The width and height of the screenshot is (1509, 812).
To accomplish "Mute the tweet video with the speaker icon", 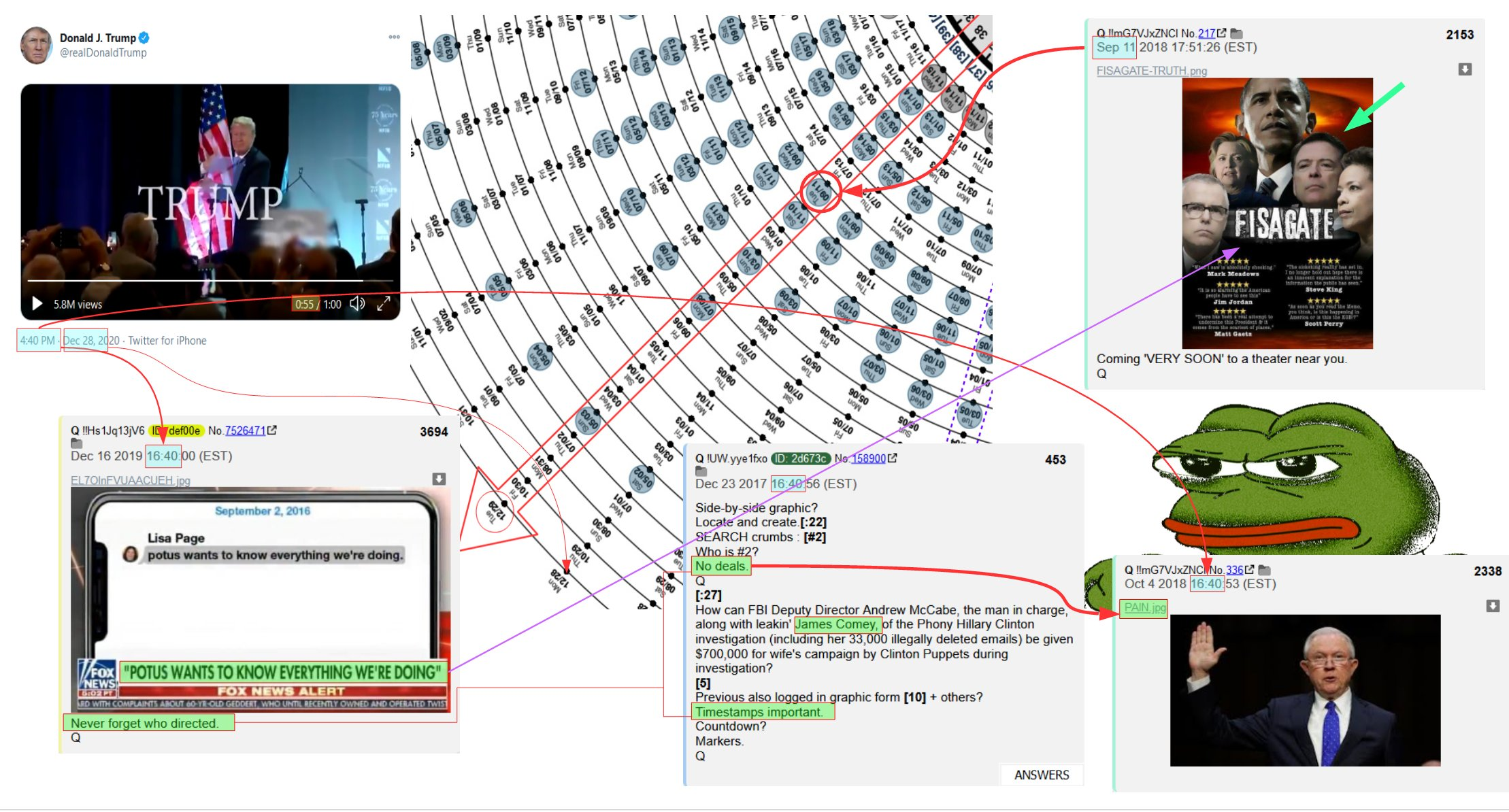I will pos(357,304).
